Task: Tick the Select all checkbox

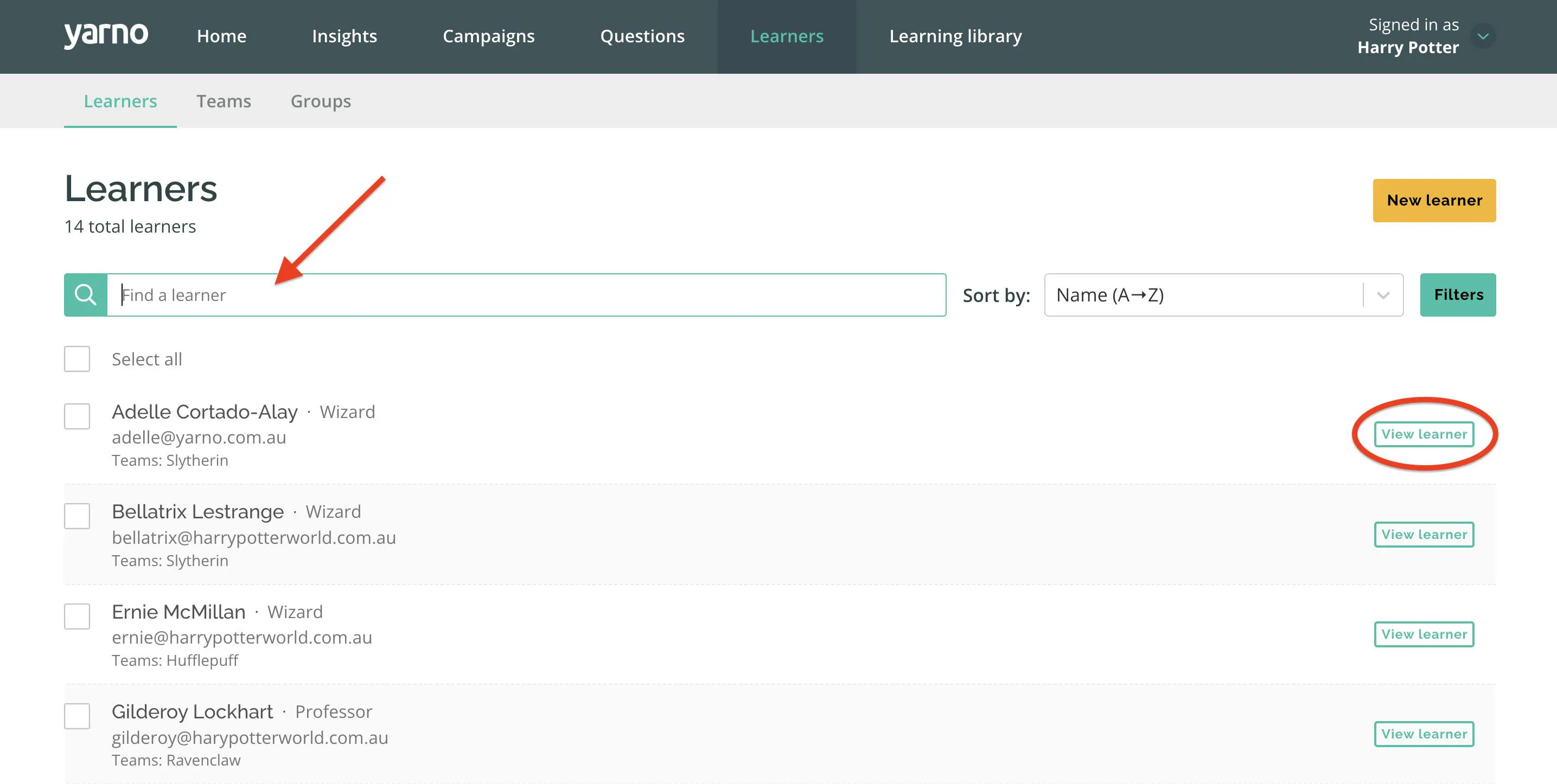Action: click(x=78, y=359)
